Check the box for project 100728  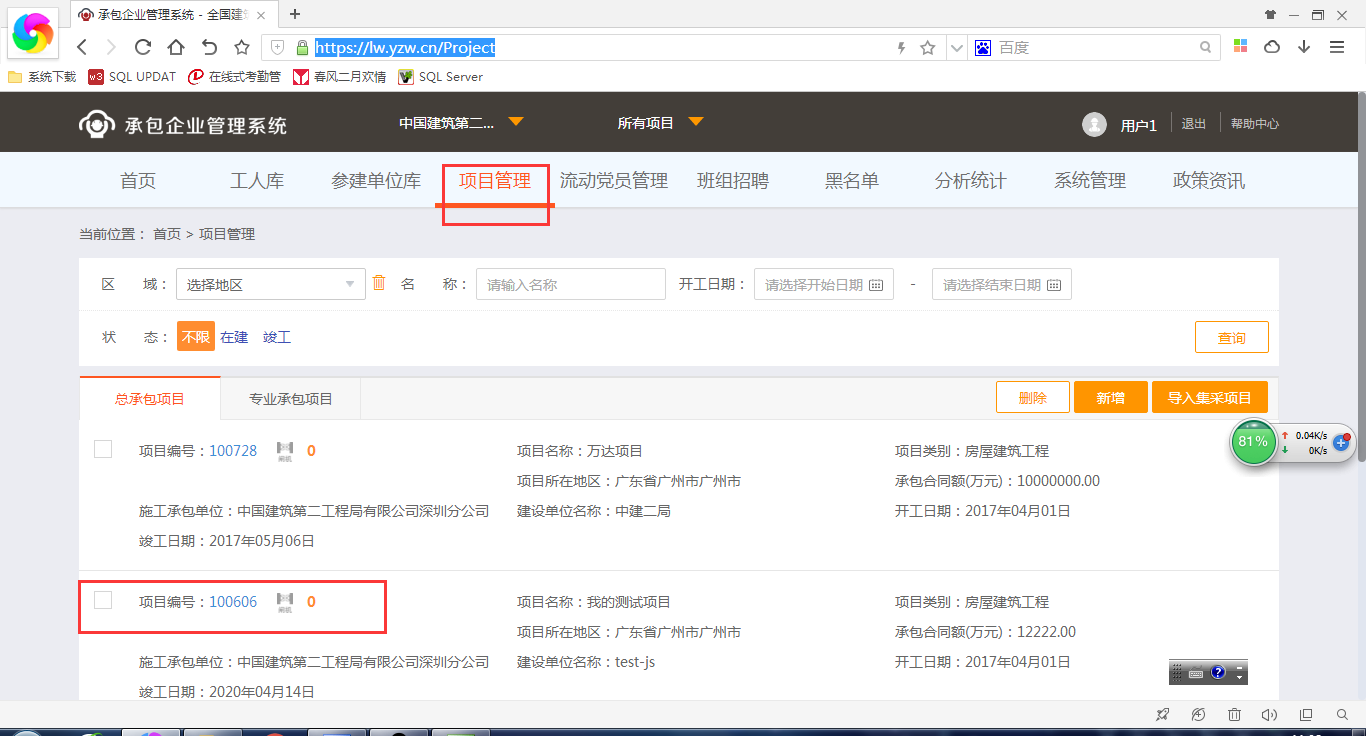coord(103,450)
